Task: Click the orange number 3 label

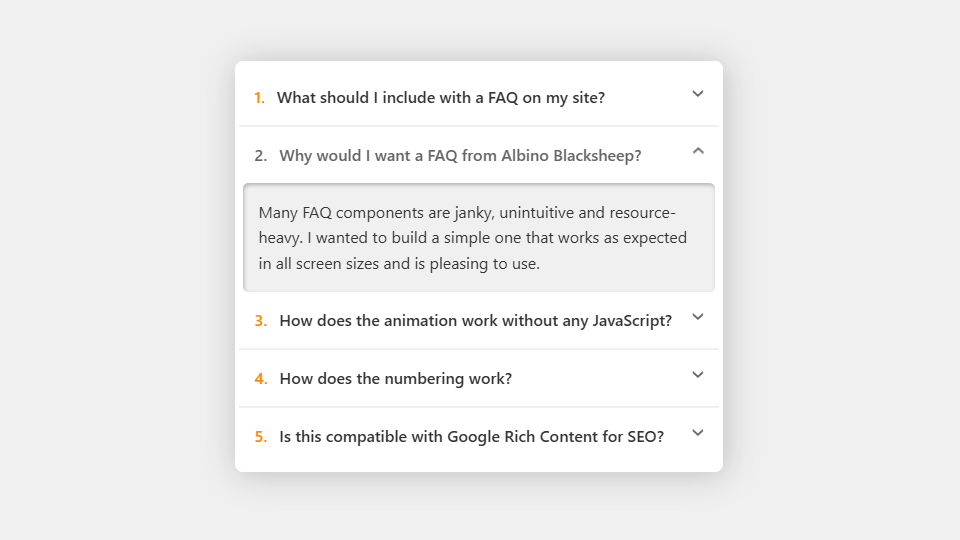Action: click(x=260, y=321)
